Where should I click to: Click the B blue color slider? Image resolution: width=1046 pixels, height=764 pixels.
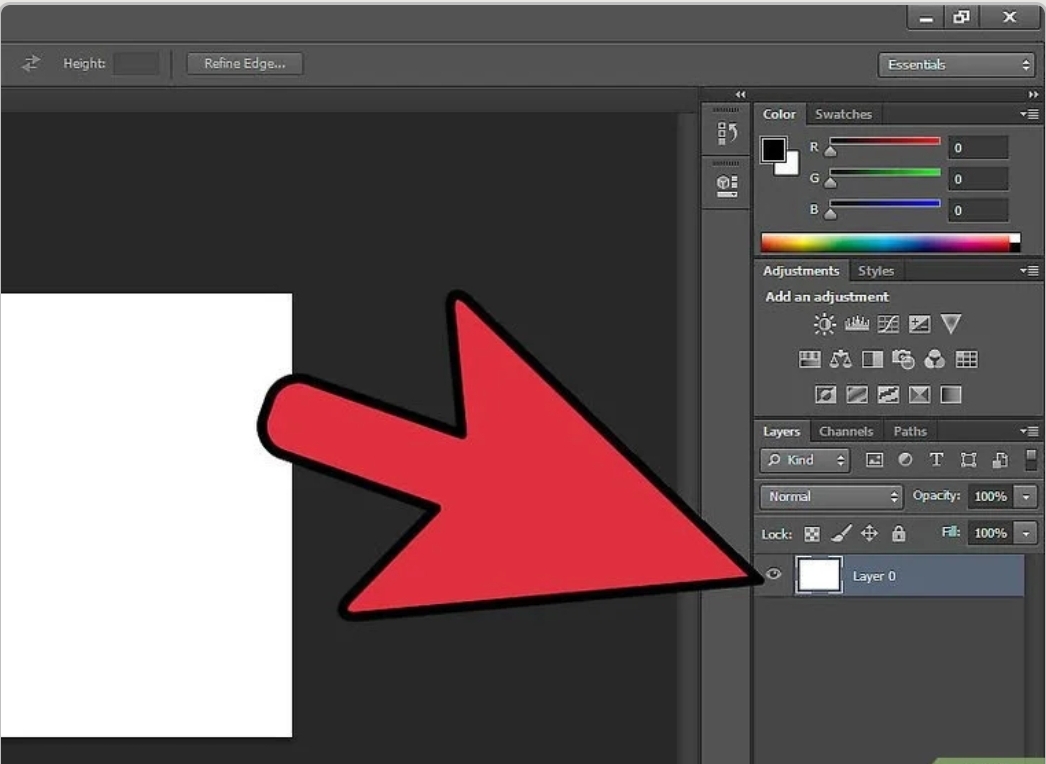tap(885, 204)
